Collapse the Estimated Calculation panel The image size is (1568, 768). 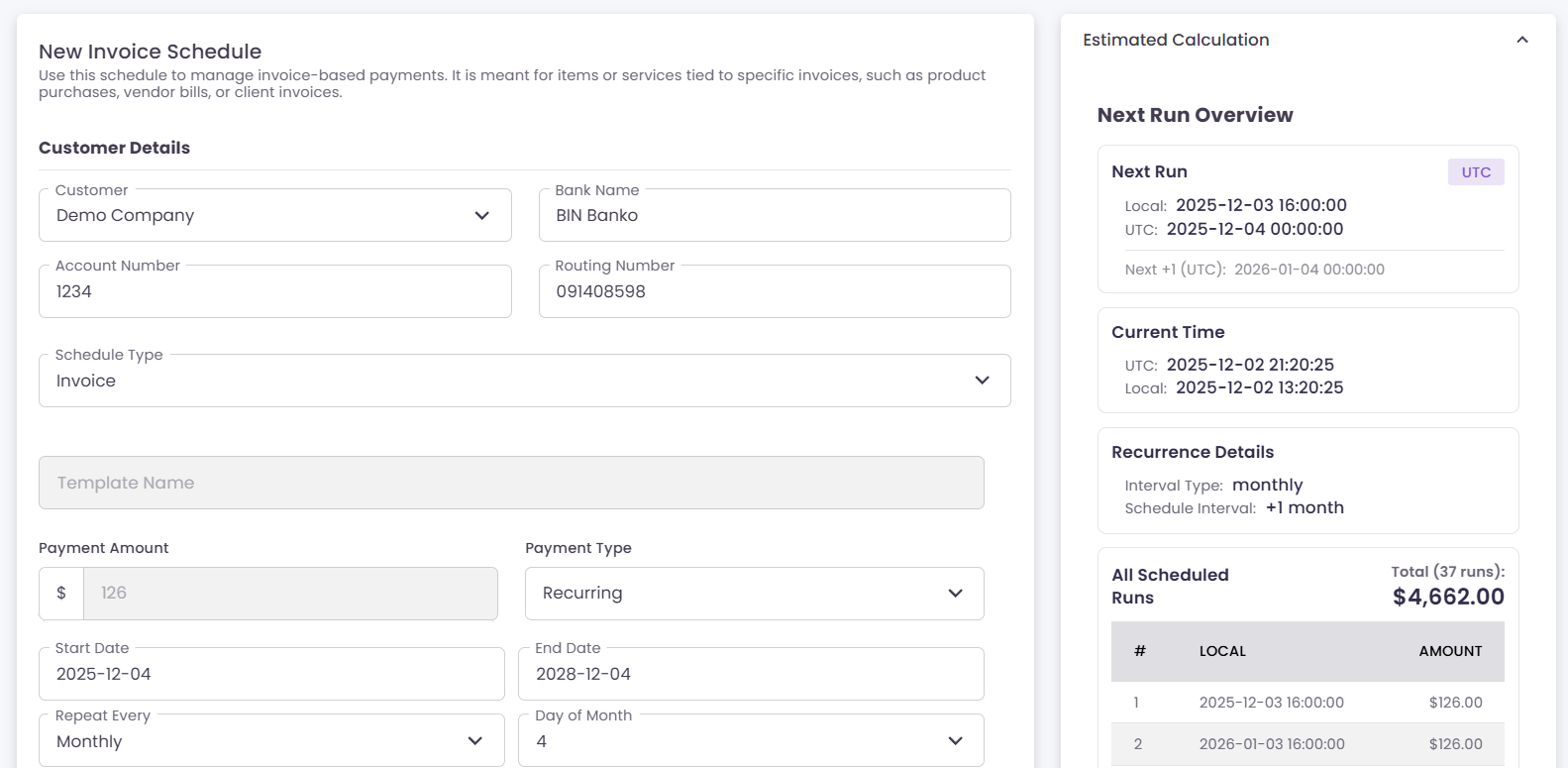[1522, 41]
